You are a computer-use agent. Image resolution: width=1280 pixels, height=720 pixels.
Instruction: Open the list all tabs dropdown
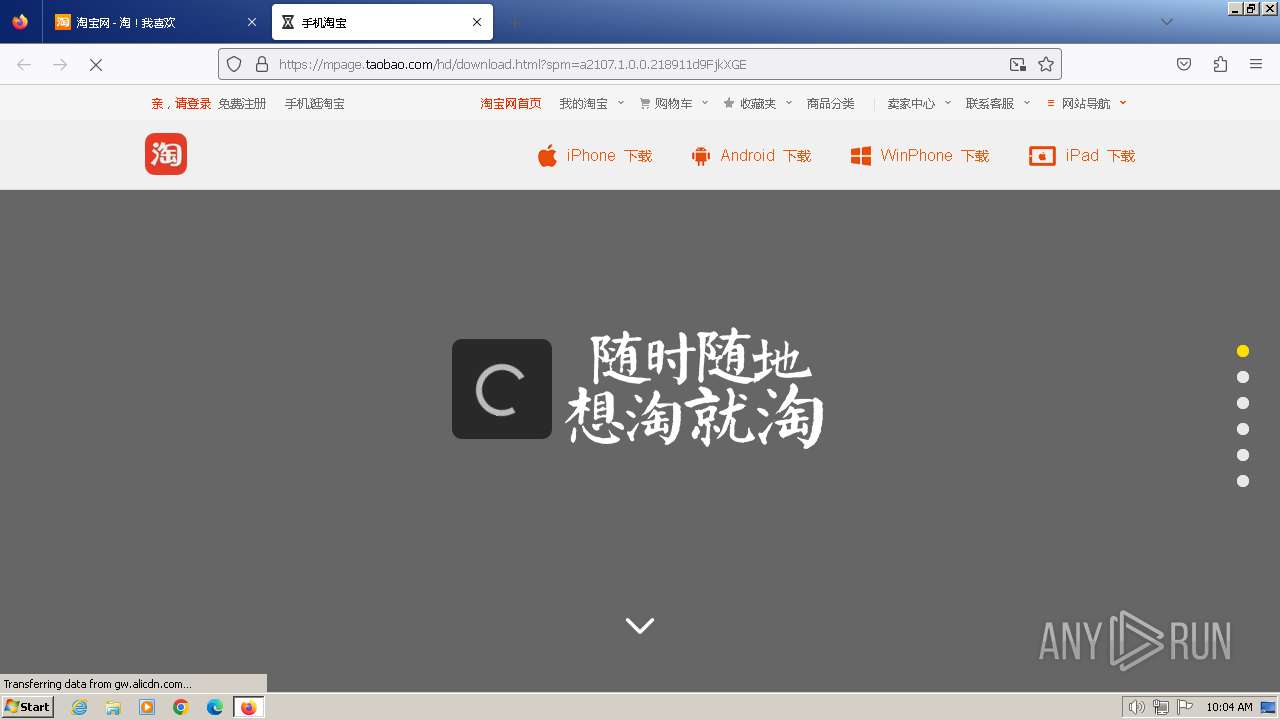(x=1167, y=22)
